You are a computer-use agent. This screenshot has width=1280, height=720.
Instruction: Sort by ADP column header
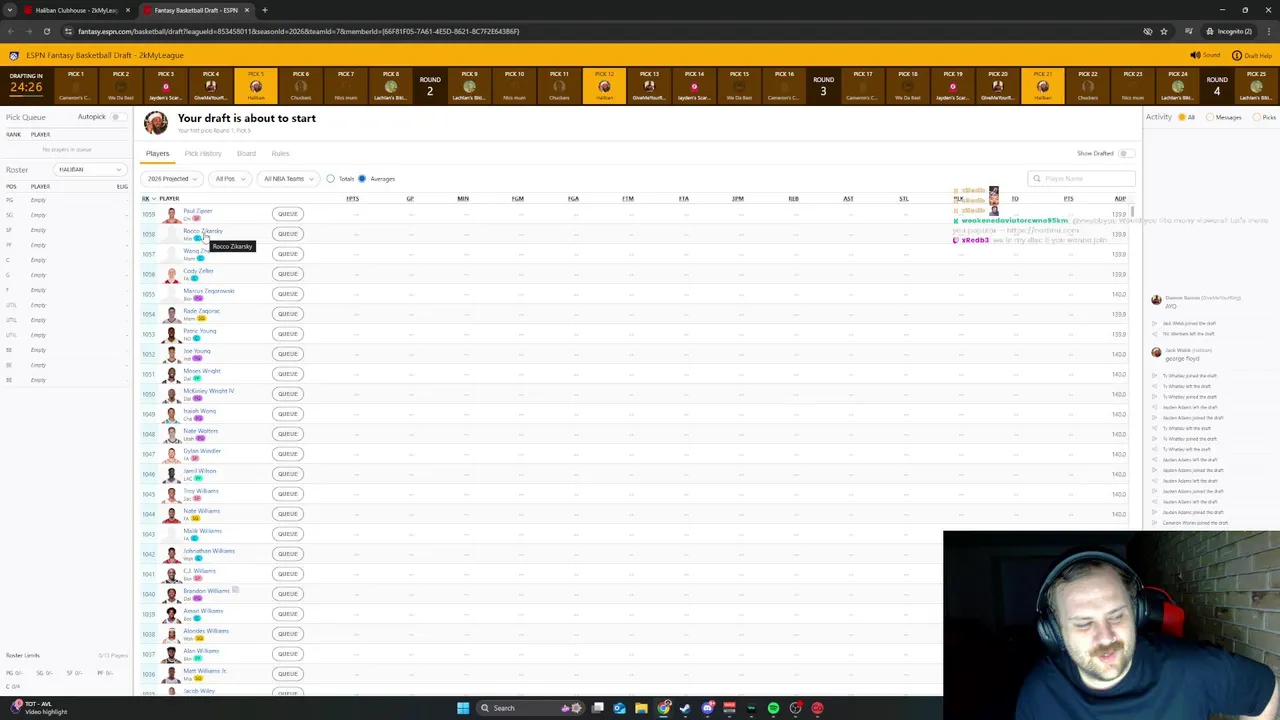pos(1119,199)
